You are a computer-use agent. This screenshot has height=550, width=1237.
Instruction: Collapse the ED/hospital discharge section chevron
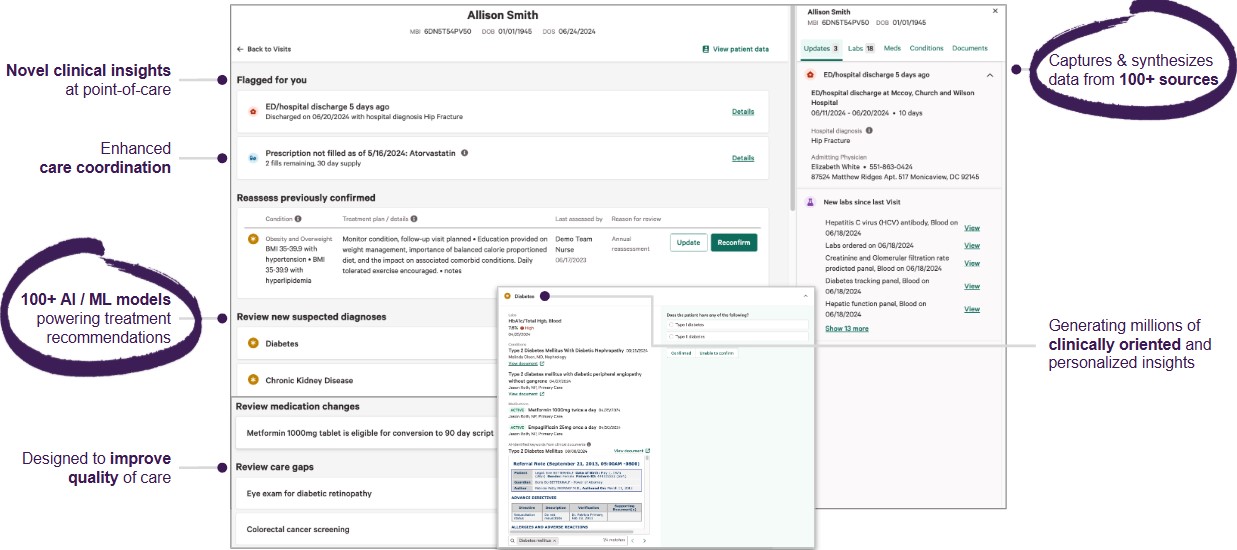click(990, 75)
